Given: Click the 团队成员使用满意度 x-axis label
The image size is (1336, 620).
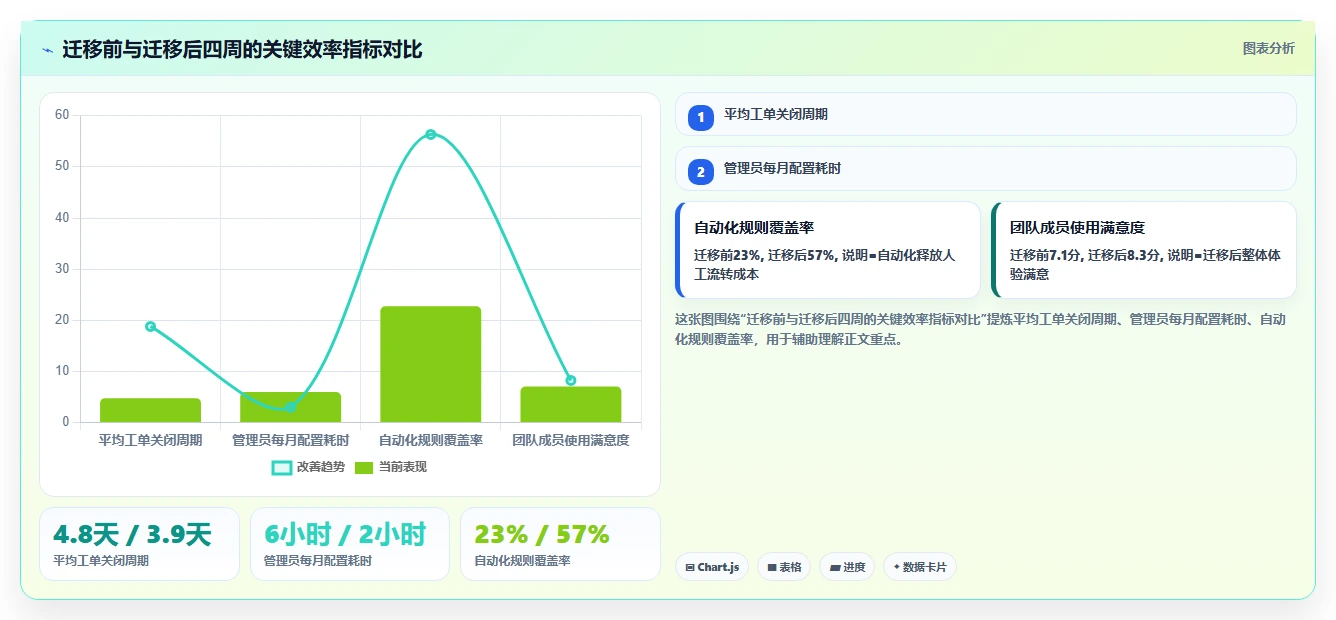Looking at the screenshot, I should [x=570, y=440].
